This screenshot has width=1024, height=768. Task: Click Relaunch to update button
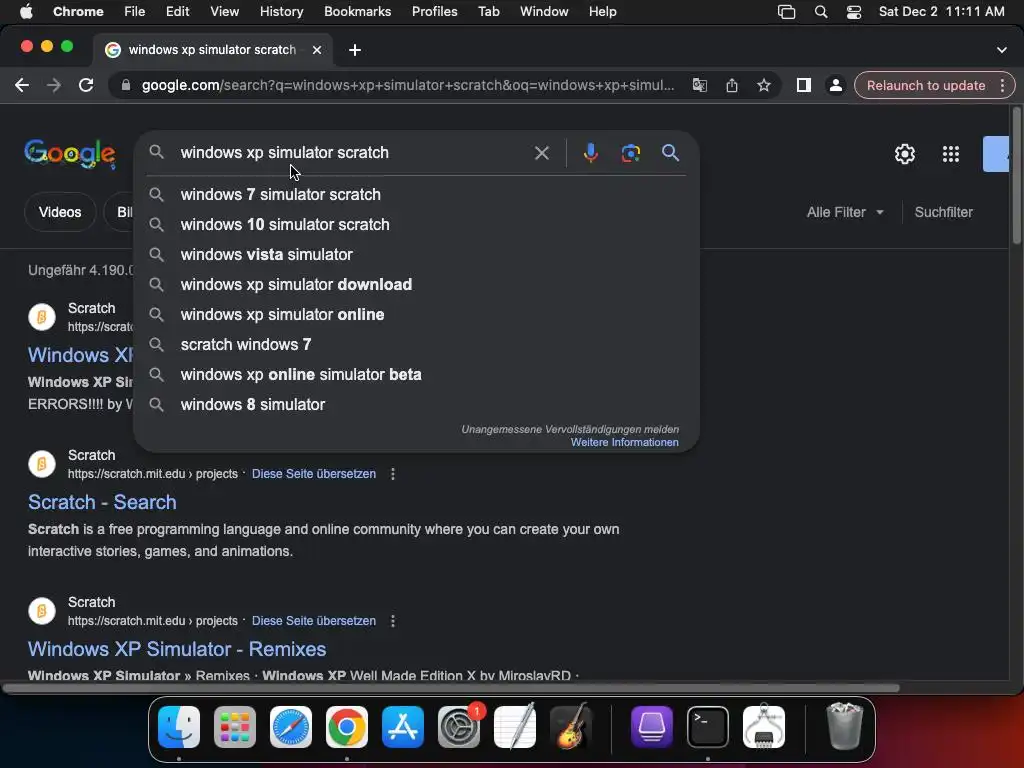926,86
